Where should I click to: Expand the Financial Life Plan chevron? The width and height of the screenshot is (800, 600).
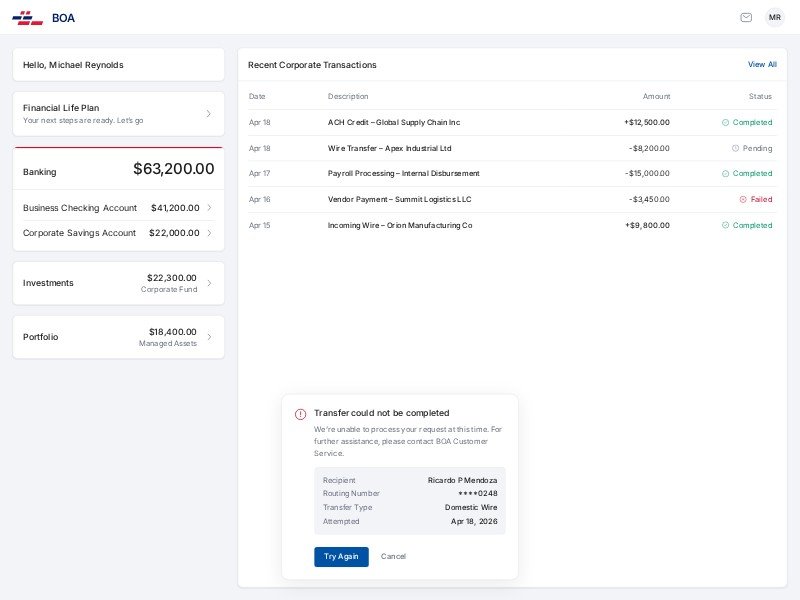208,113
